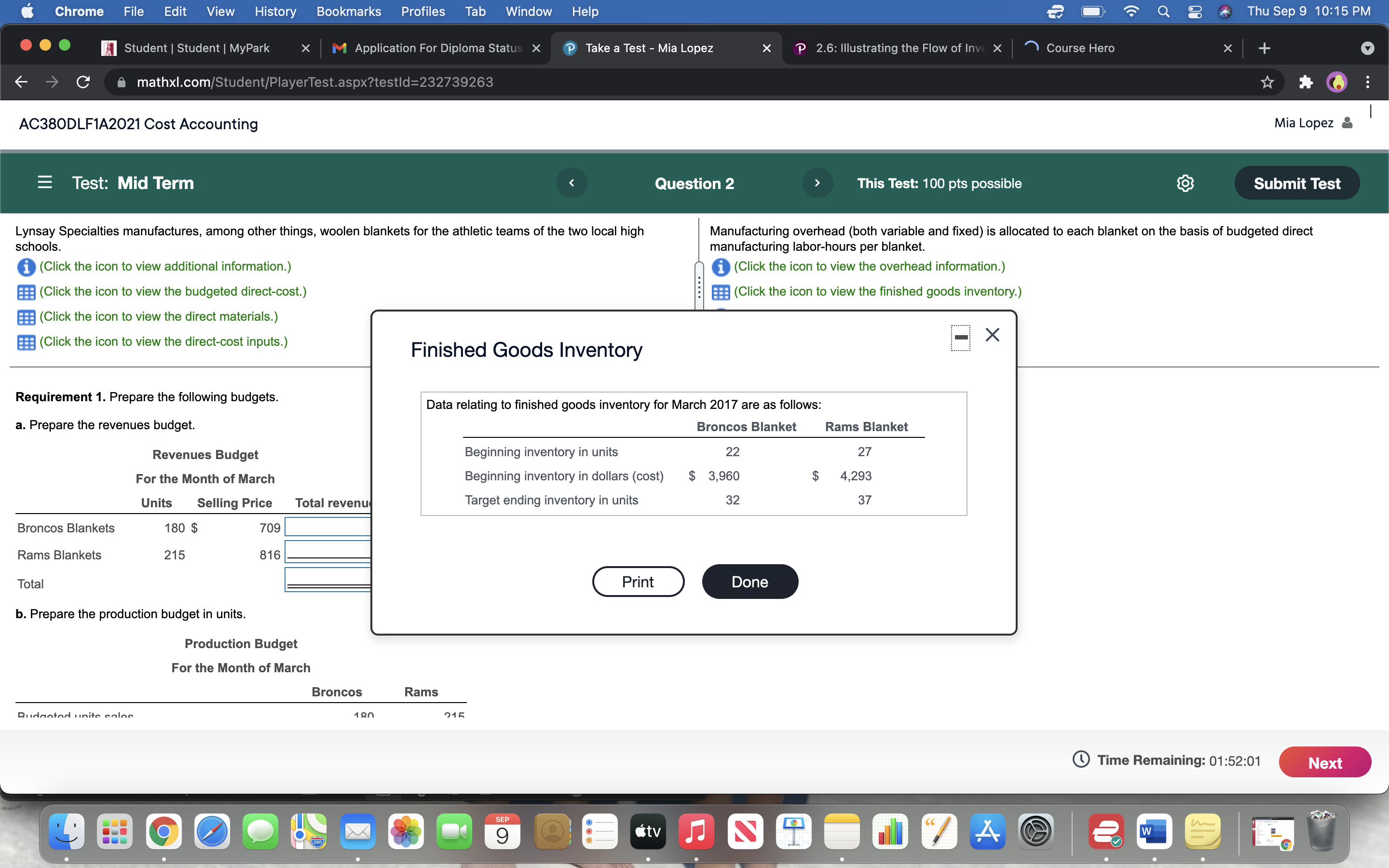
Task: Open overhead information info icon
Action: click(x=721, y=267)
